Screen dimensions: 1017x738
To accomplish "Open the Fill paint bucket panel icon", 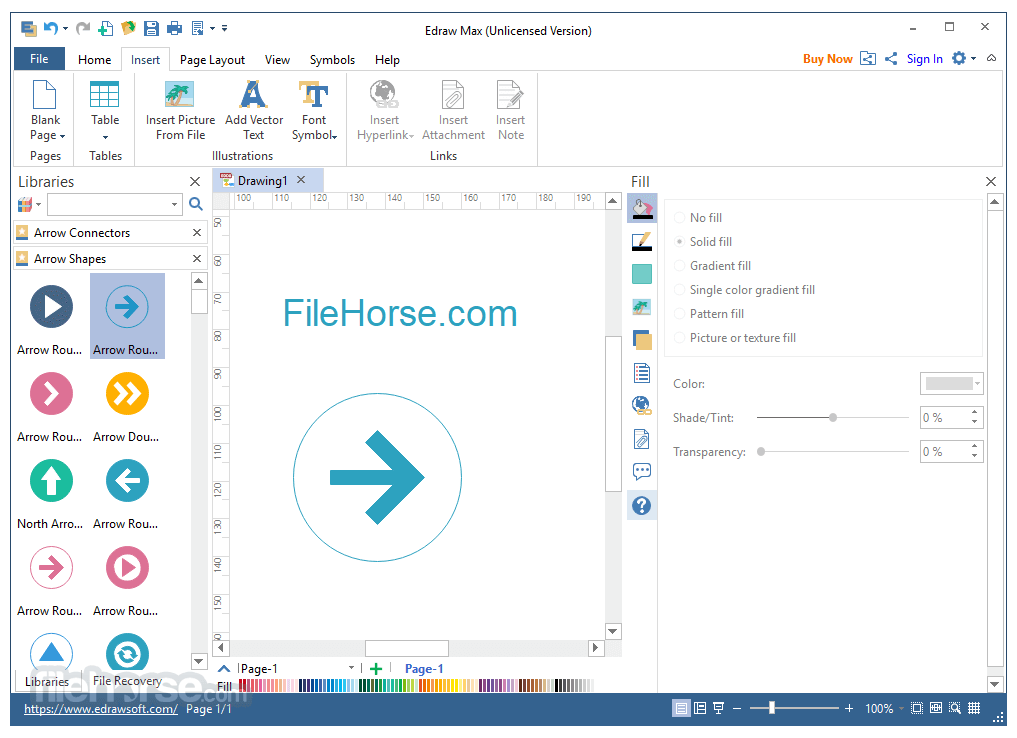I will tap(641, 209).
